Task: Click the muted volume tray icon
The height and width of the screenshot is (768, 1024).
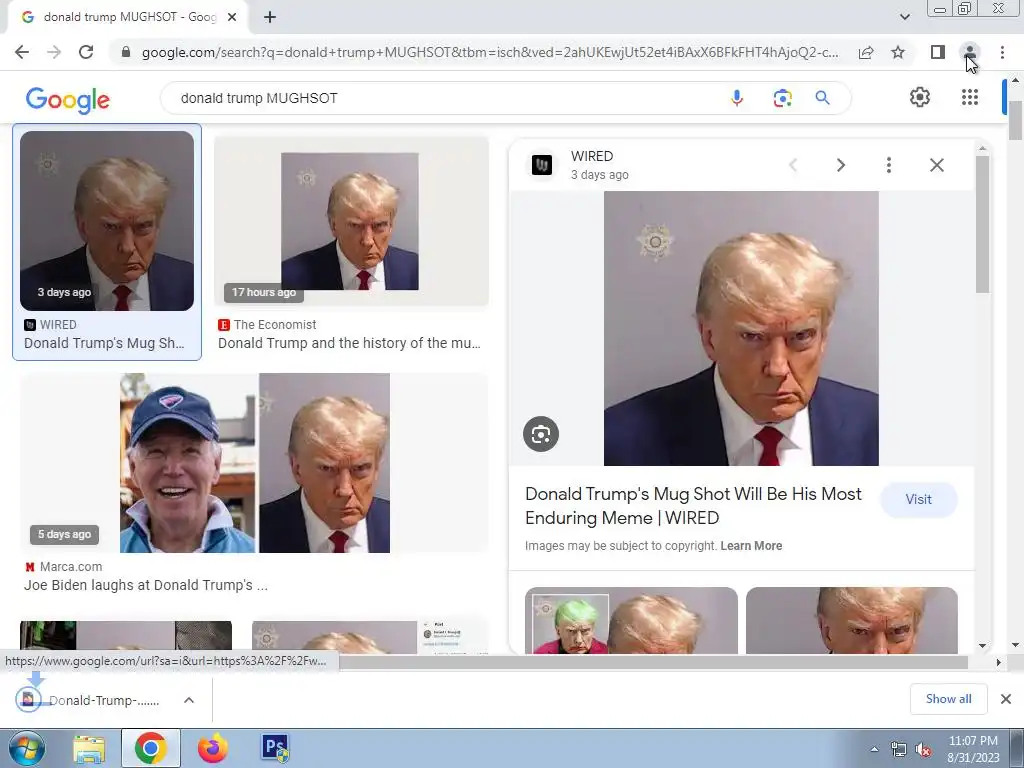Action: point(923,749)
